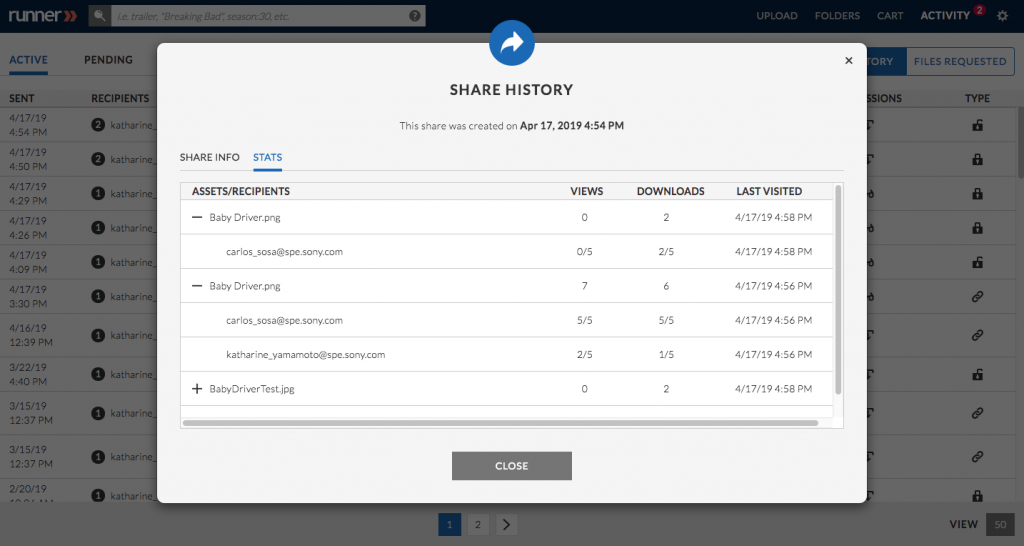Click the lock icon in the 4/17/19 4:50 PM row

977,159
